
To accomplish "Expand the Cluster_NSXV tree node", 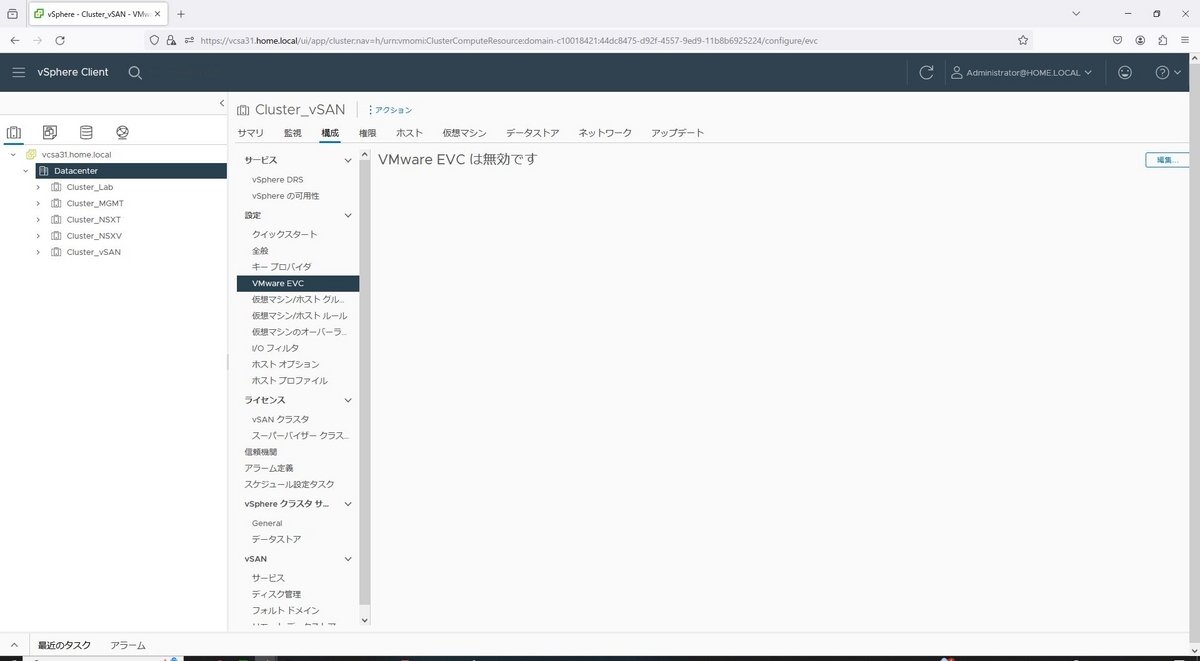I will 38,236.
